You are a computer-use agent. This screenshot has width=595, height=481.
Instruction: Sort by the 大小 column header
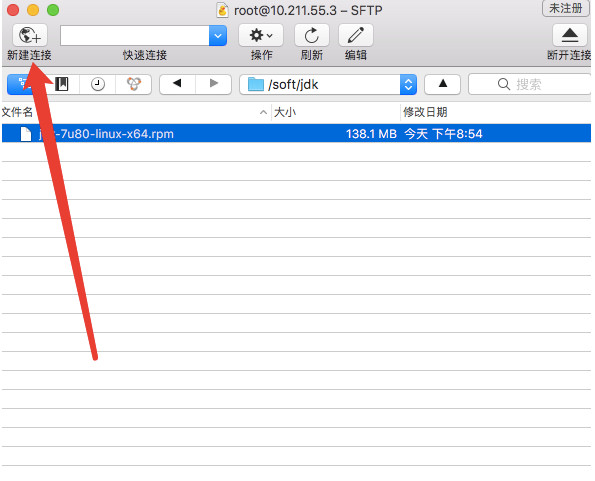285,112
